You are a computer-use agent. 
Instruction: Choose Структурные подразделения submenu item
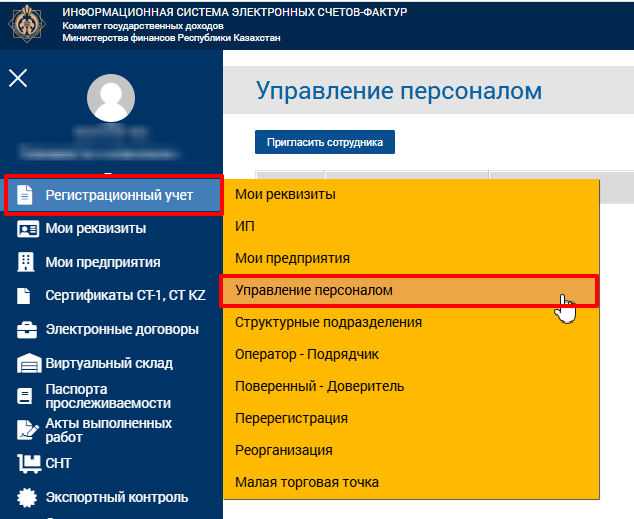tap(411, 323)
